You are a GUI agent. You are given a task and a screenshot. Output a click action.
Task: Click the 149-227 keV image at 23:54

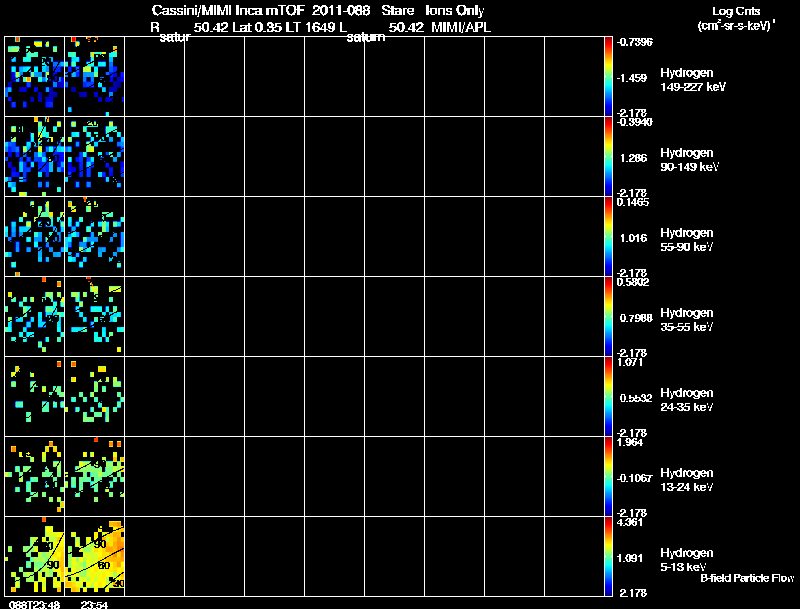[94, 77]
